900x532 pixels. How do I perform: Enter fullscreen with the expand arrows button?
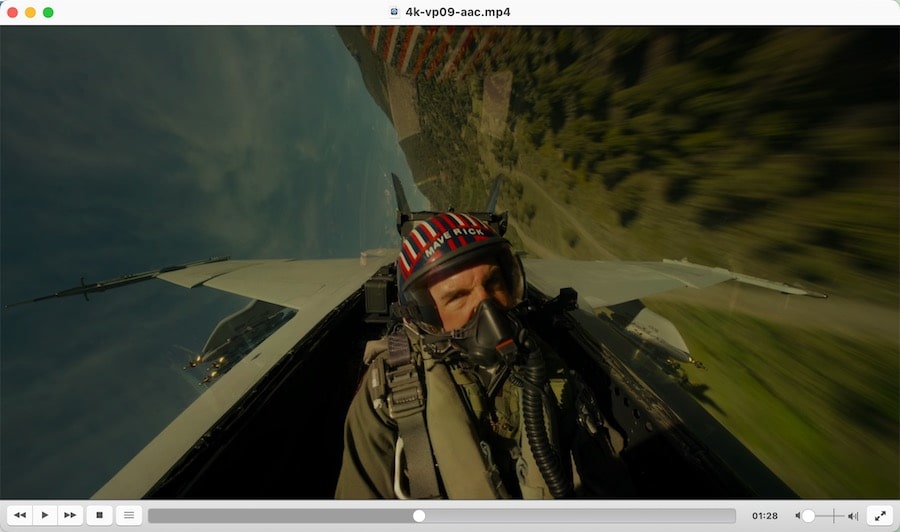coord(880,515)
